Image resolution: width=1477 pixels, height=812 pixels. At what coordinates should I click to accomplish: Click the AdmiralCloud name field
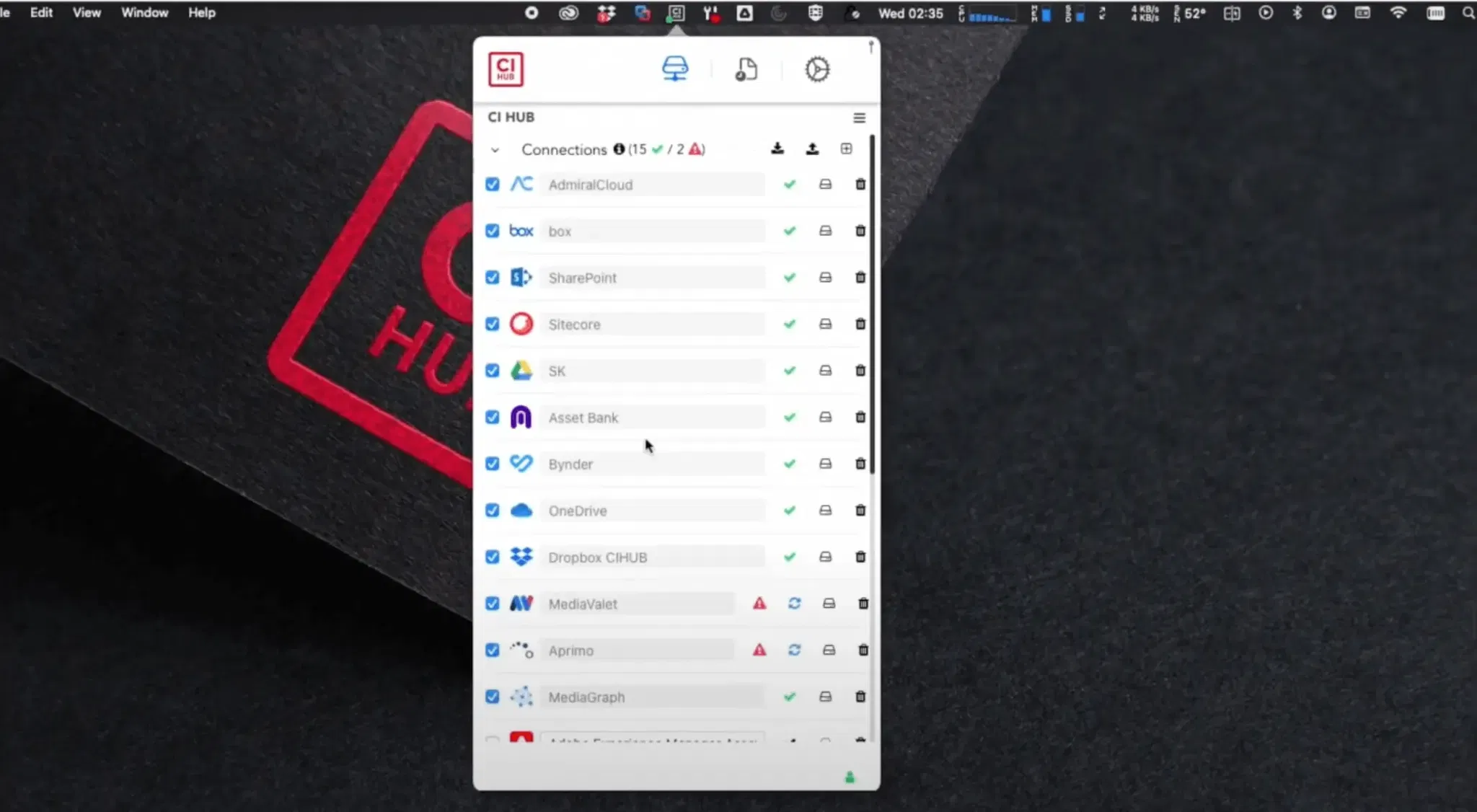(x=652, y=185)
